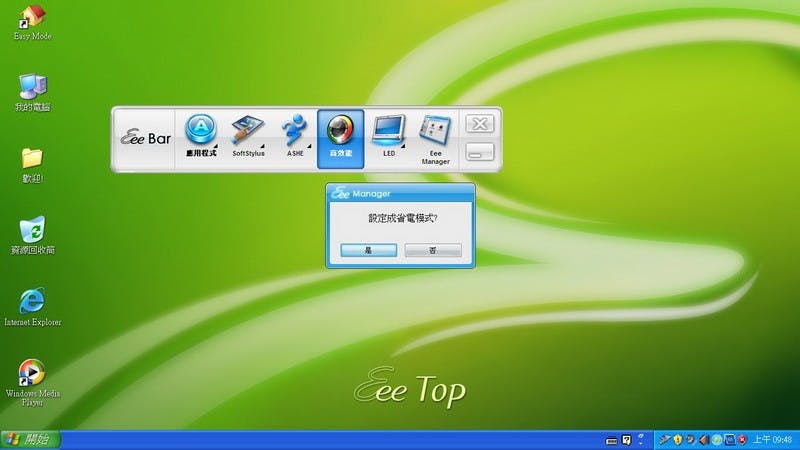Click the help question mark icon in language bar
Viewport: 800px width, 450px height.
click(627, 440)
